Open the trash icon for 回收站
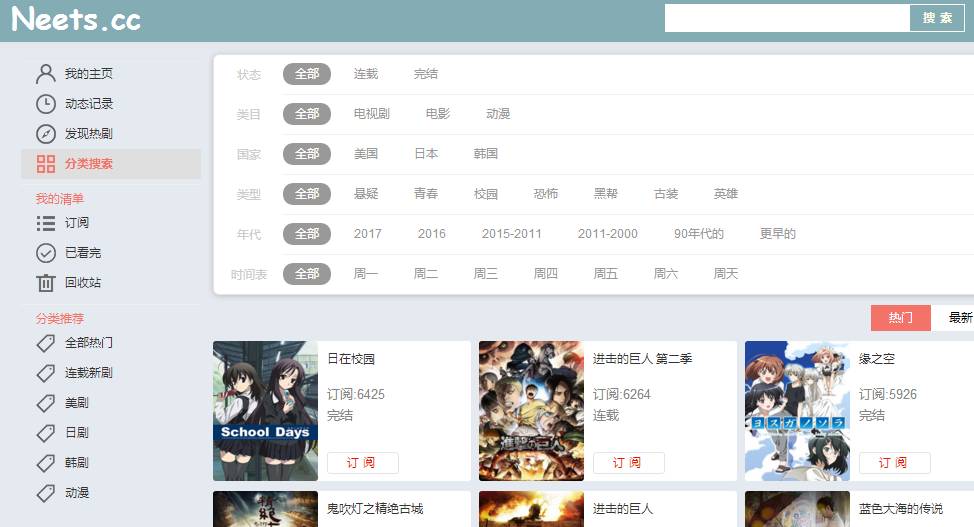The height and width of the screenshot is (527, 974). point(46,283)
